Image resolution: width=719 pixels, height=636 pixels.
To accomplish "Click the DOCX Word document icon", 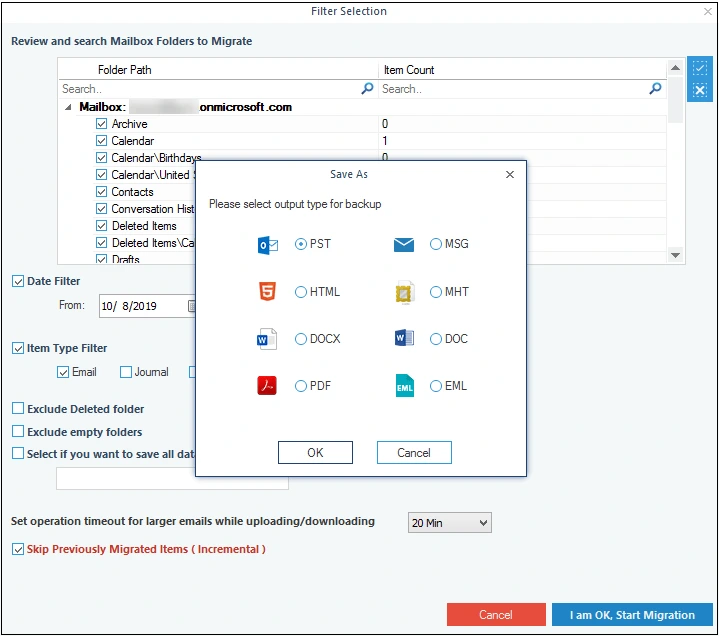I will pyautogui.click(x=267, y=339).
